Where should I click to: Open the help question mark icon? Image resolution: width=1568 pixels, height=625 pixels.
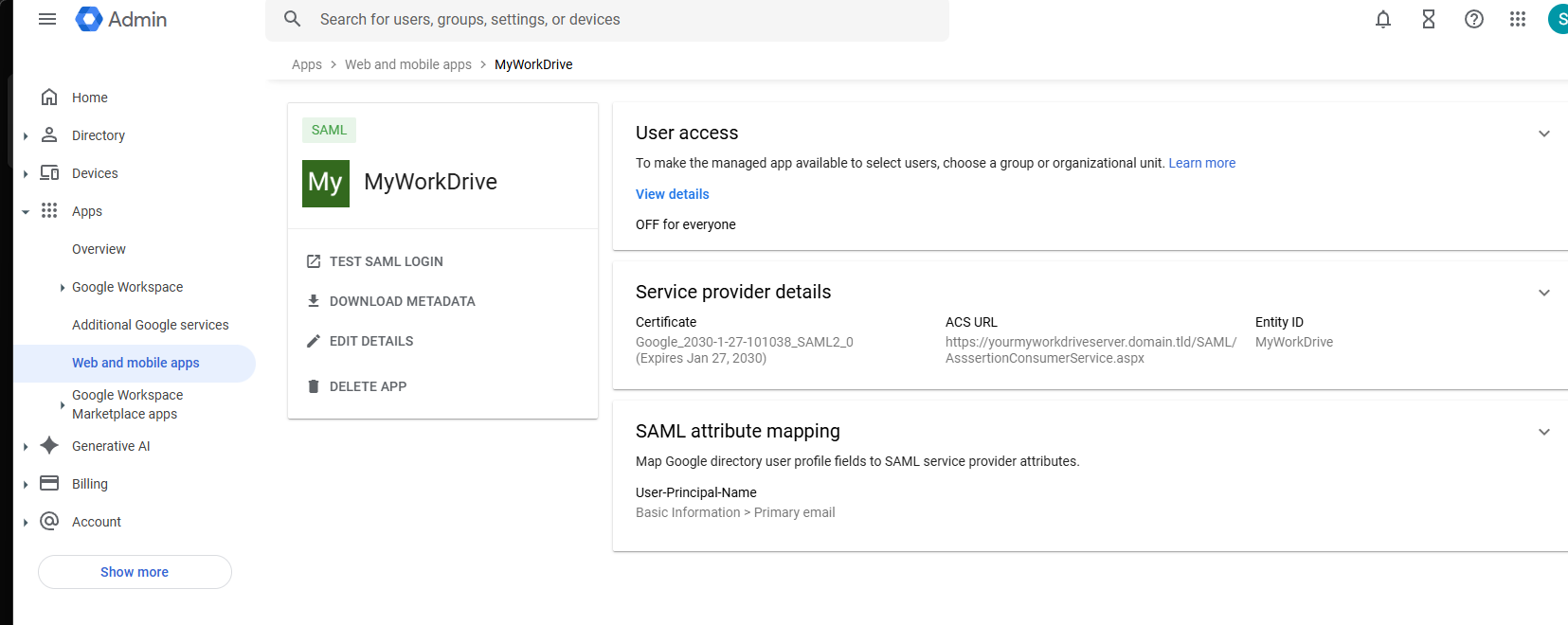tap(1473, 19)
